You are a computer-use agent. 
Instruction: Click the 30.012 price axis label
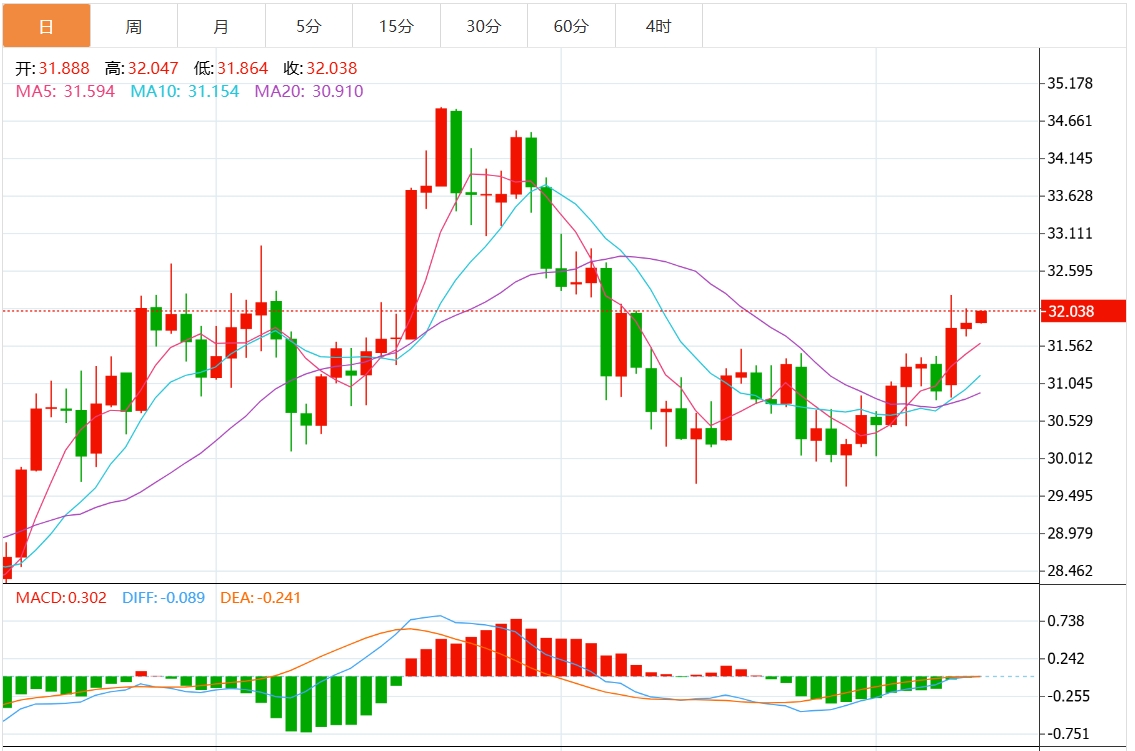coord(1070,459)
